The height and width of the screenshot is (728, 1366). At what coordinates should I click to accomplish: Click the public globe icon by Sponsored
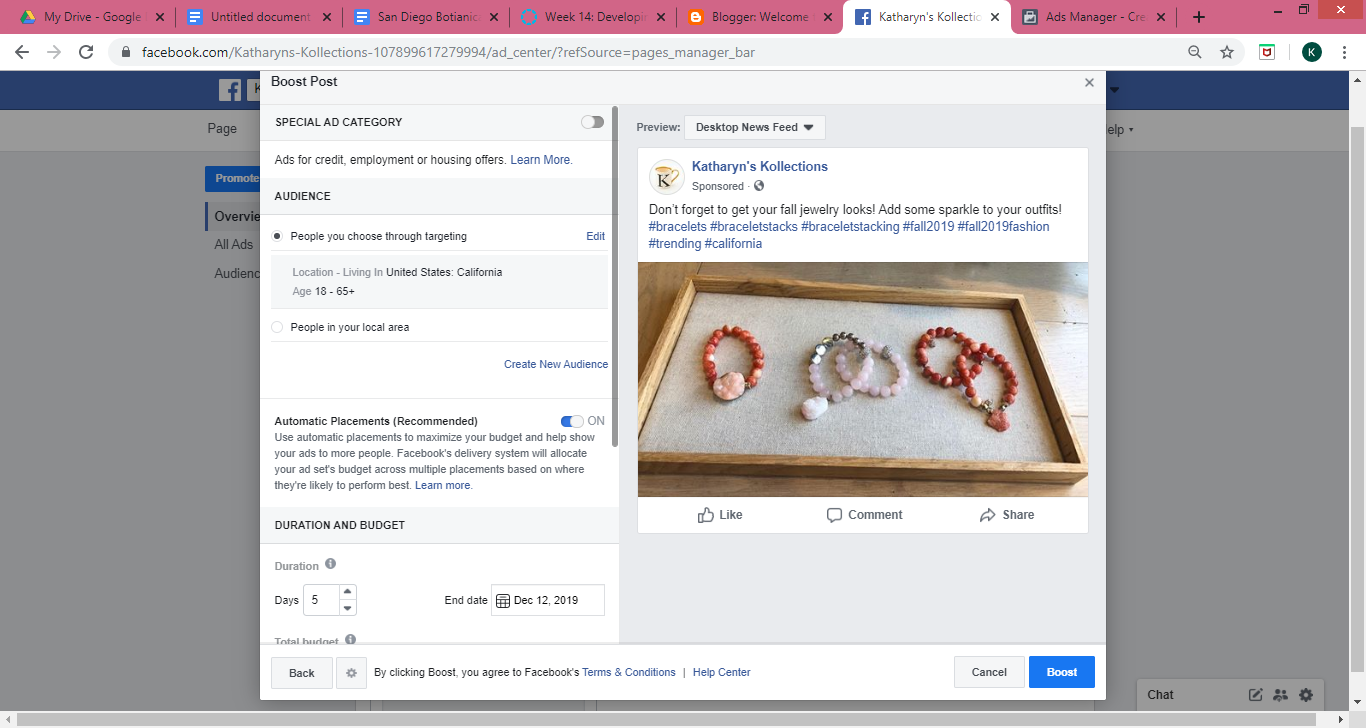tap(759, 186)
